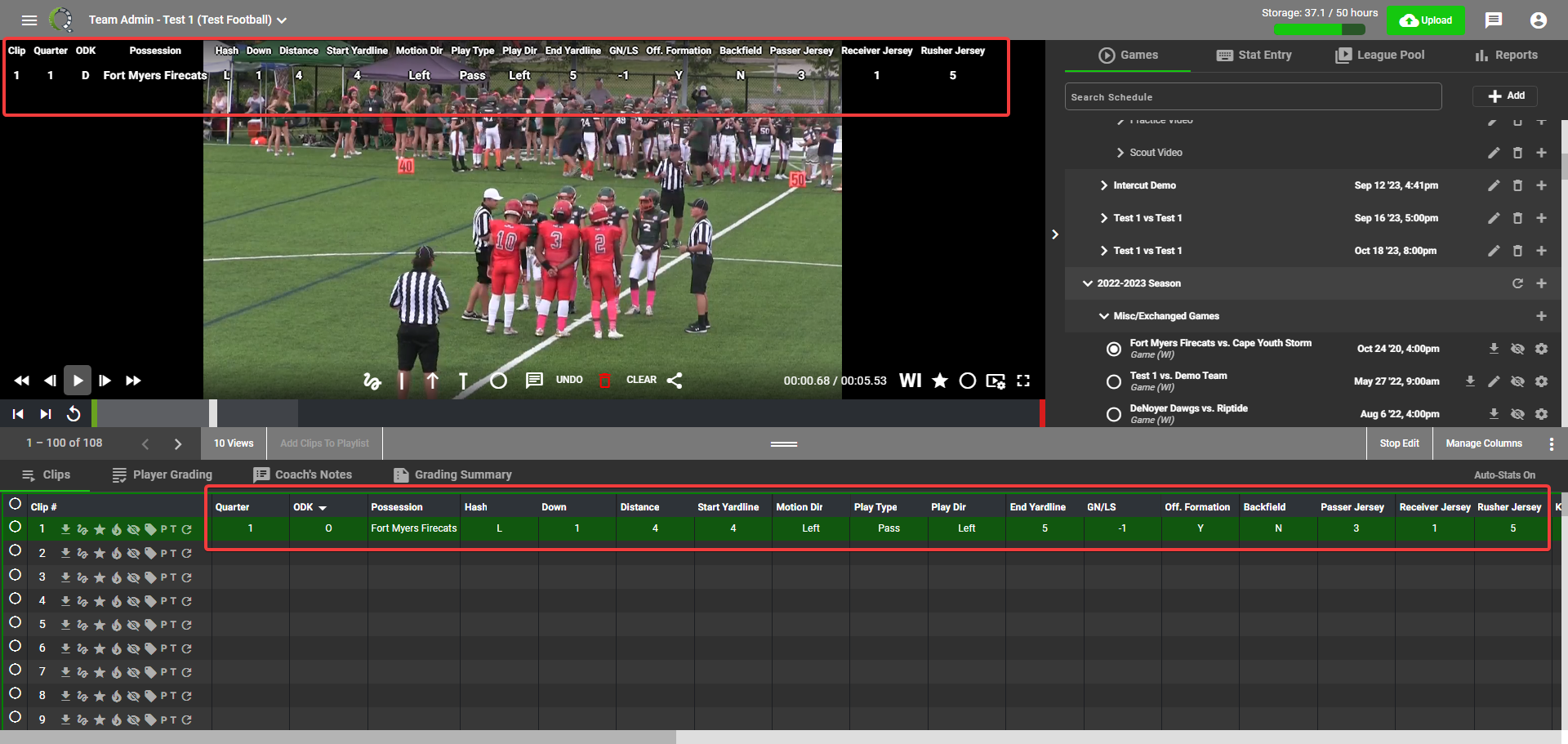Open the Grading Summary tab
Viewport: 1568px width, 744px height.
453,474
